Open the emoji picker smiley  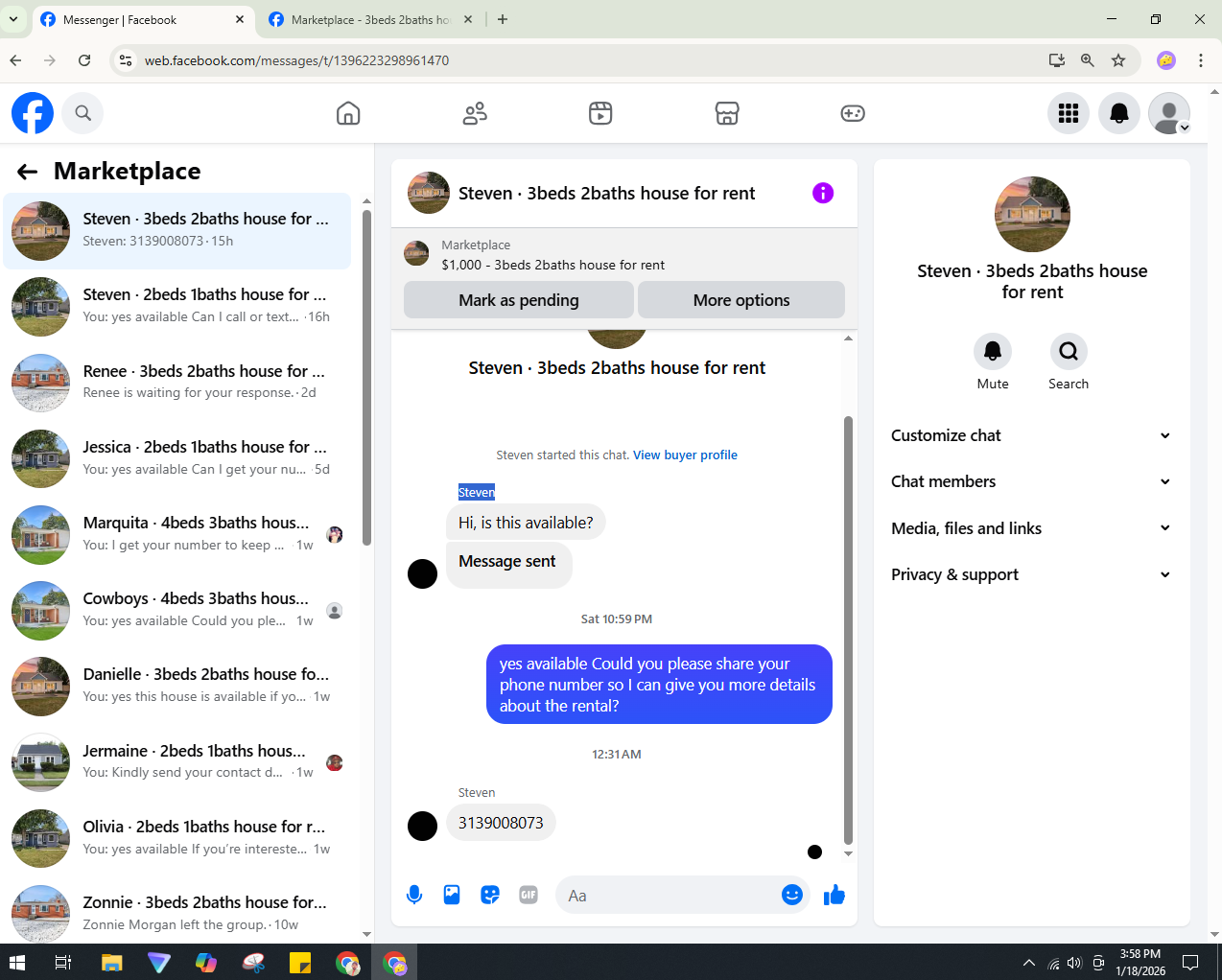click(792, 895)
